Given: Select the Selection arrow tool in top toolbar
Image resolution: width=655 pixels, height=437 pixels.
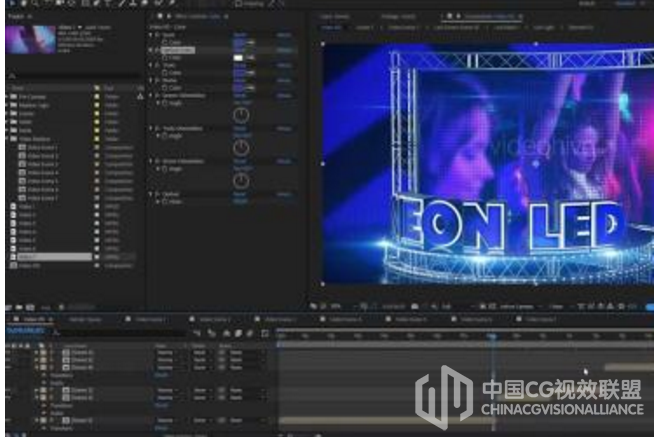Looking at the screenshot, I should 13,3.
